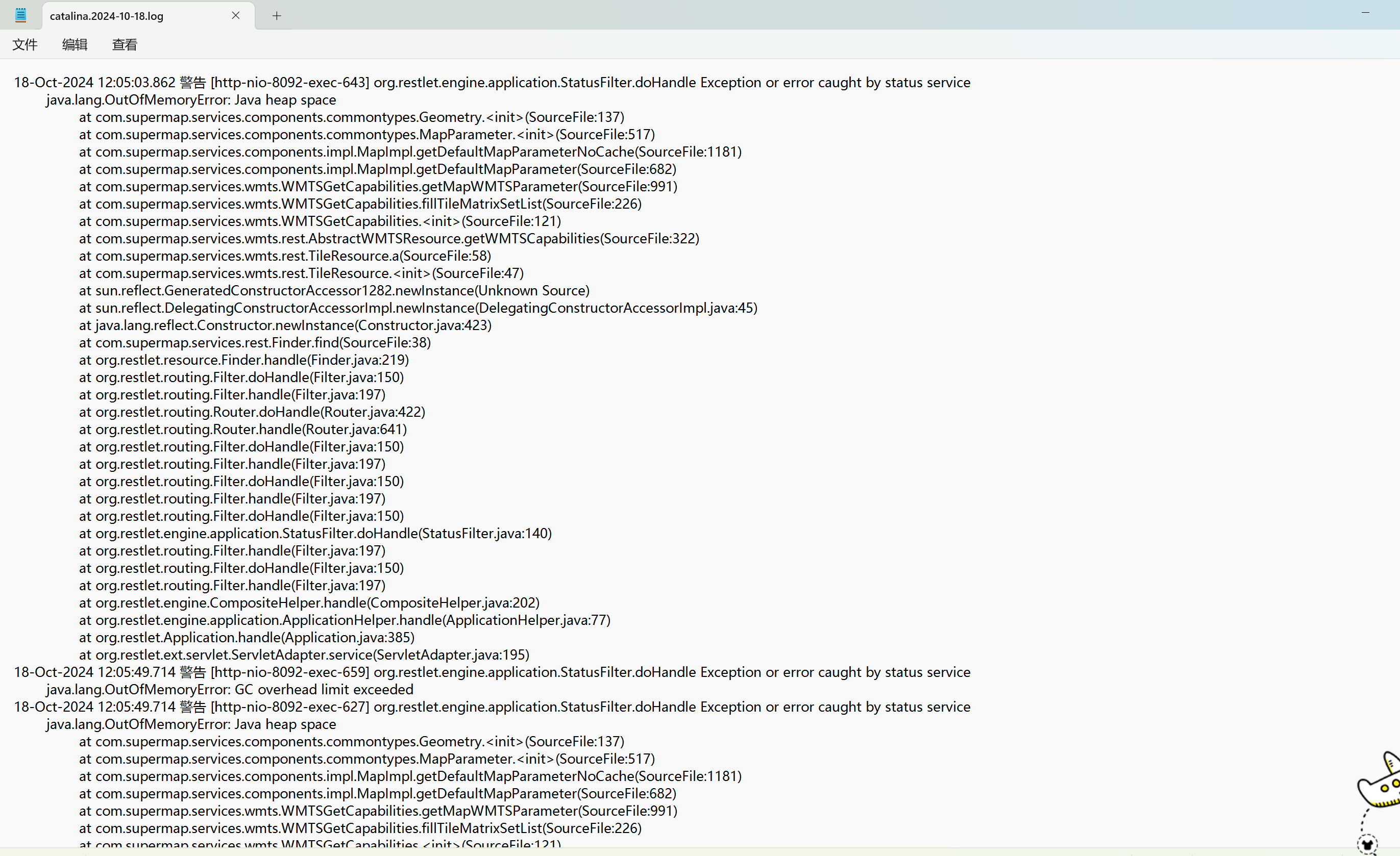The image size is (1400, 856).
Task: Open the 文件 (File) menu
Action: 25,44
